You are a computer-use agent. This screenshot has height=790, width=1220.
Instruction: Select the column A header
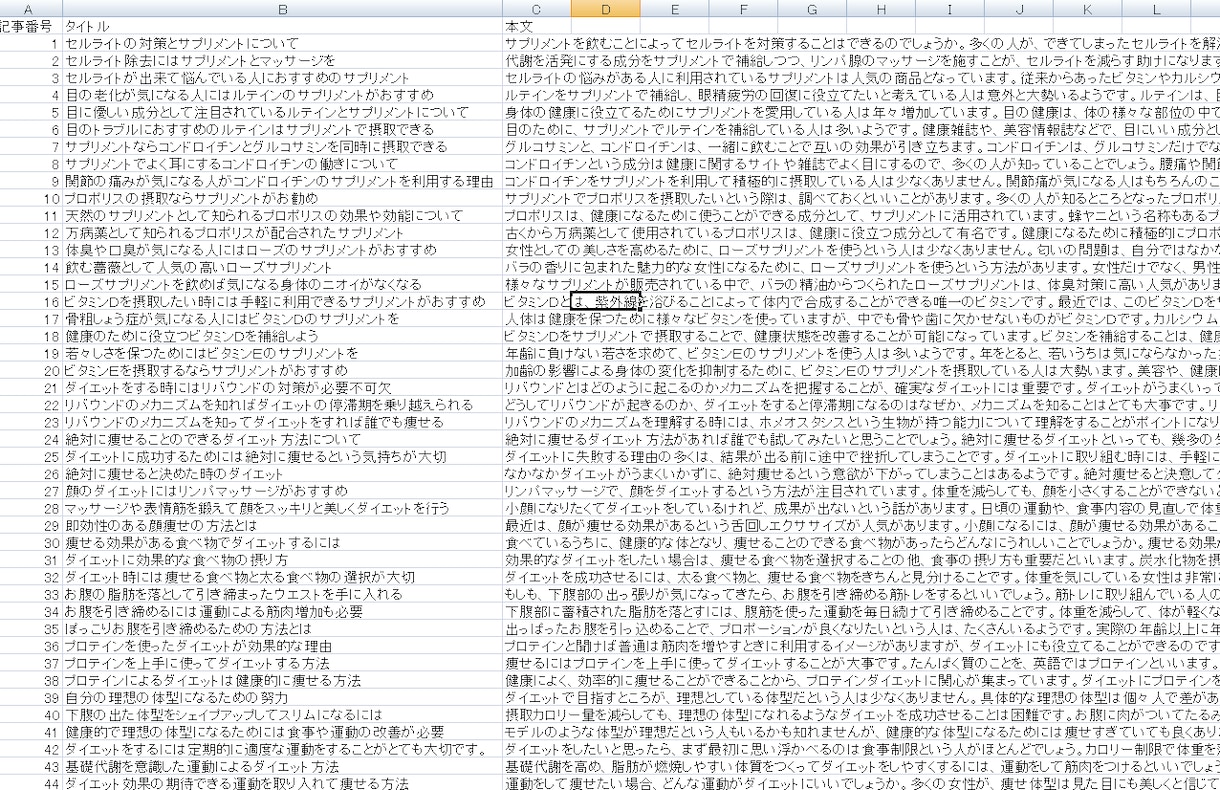pos(30,9)
